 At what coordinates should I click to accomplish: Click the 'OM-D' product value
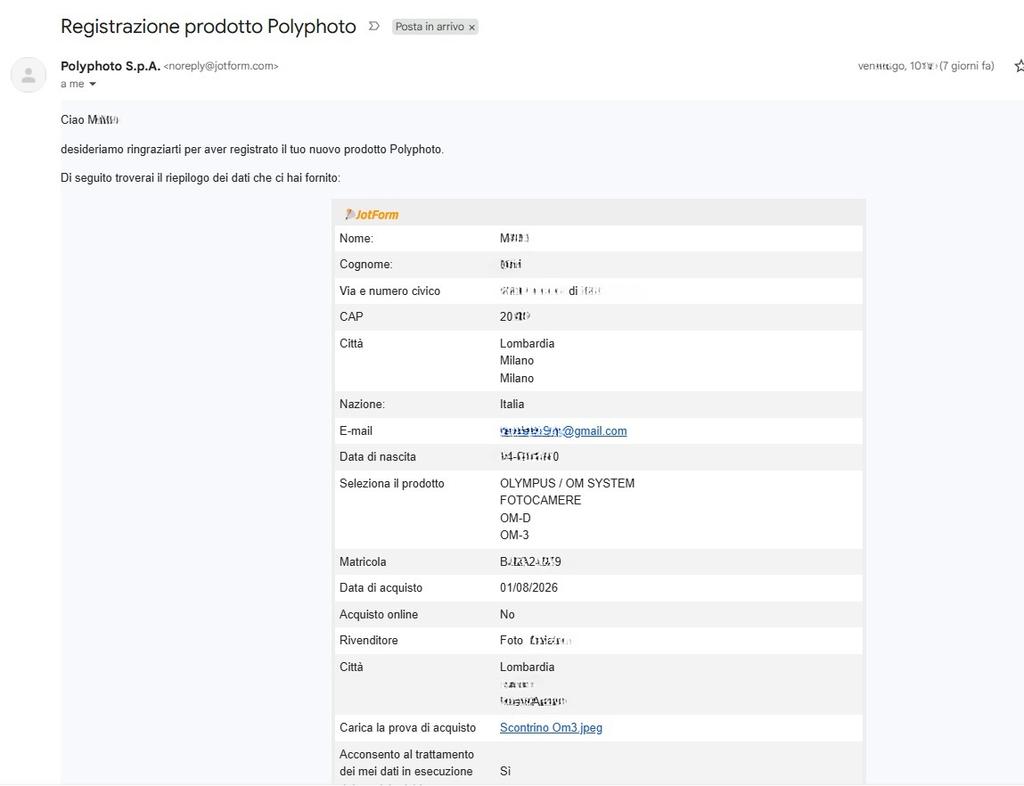(x=515, y=518)
